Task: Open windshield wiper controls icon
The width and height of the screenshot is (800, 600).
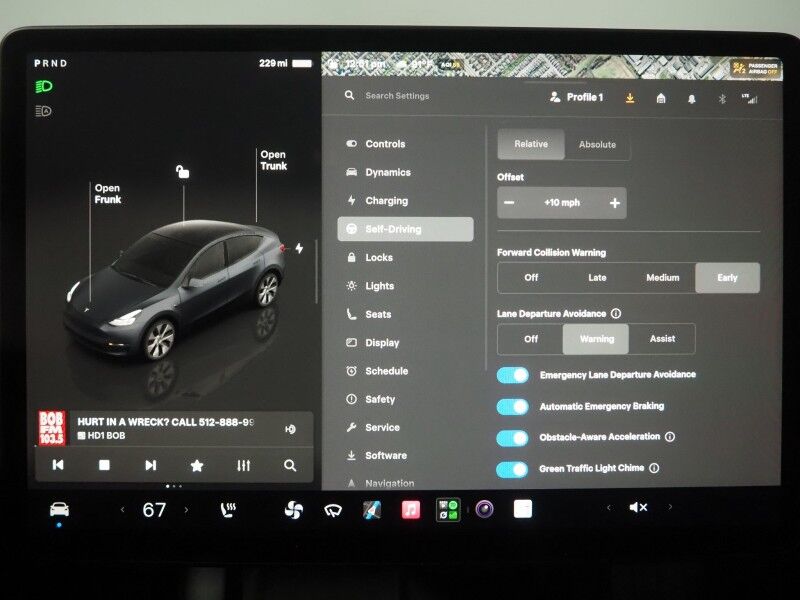Action: (x=333, y=510)
